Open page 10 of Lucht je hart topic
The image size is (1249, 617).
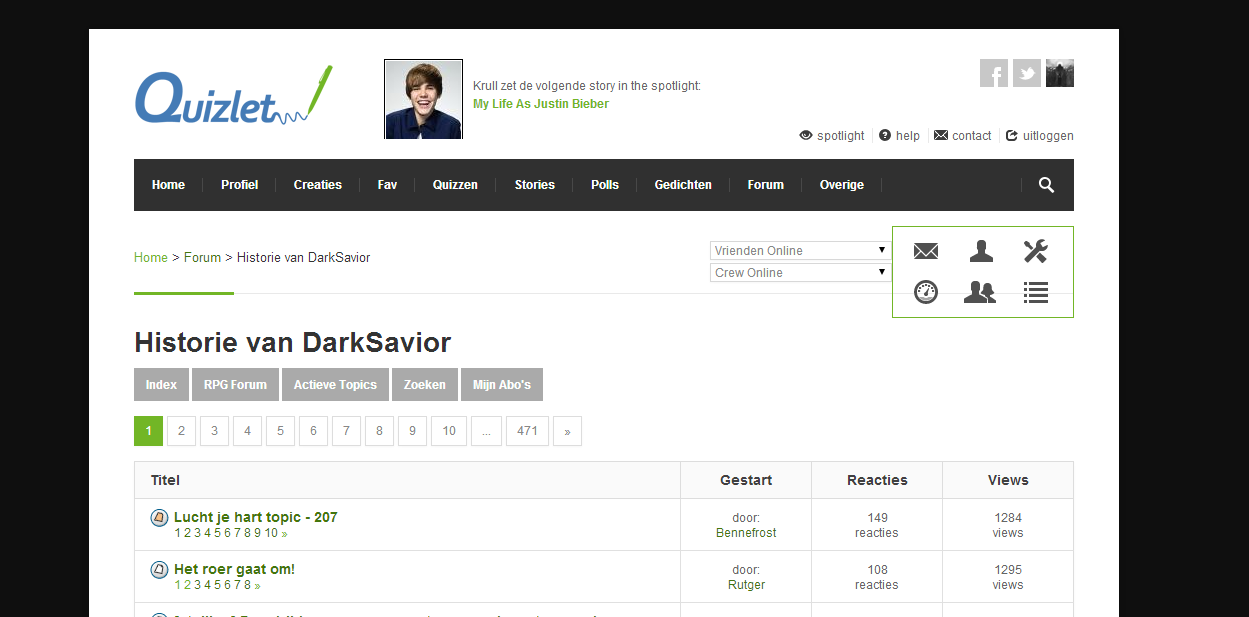(x=271, y=533)
